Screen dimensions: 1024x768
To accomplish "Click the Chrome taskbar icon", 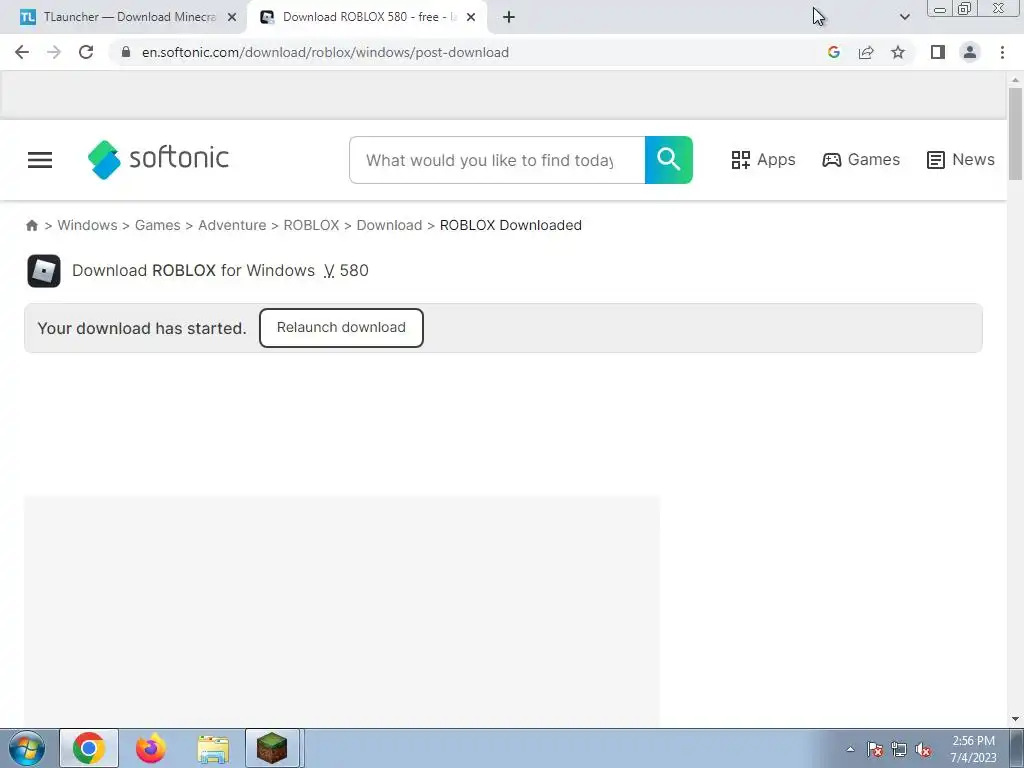I will click(89, 748).
